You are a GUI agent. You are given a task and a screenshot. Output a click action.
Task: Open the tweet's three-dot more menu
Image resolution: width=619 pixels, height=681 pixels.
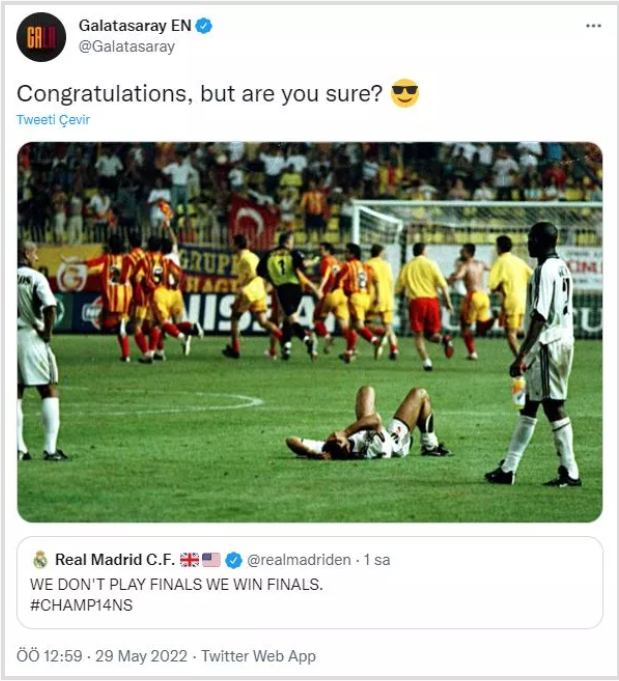coord(592,25)
